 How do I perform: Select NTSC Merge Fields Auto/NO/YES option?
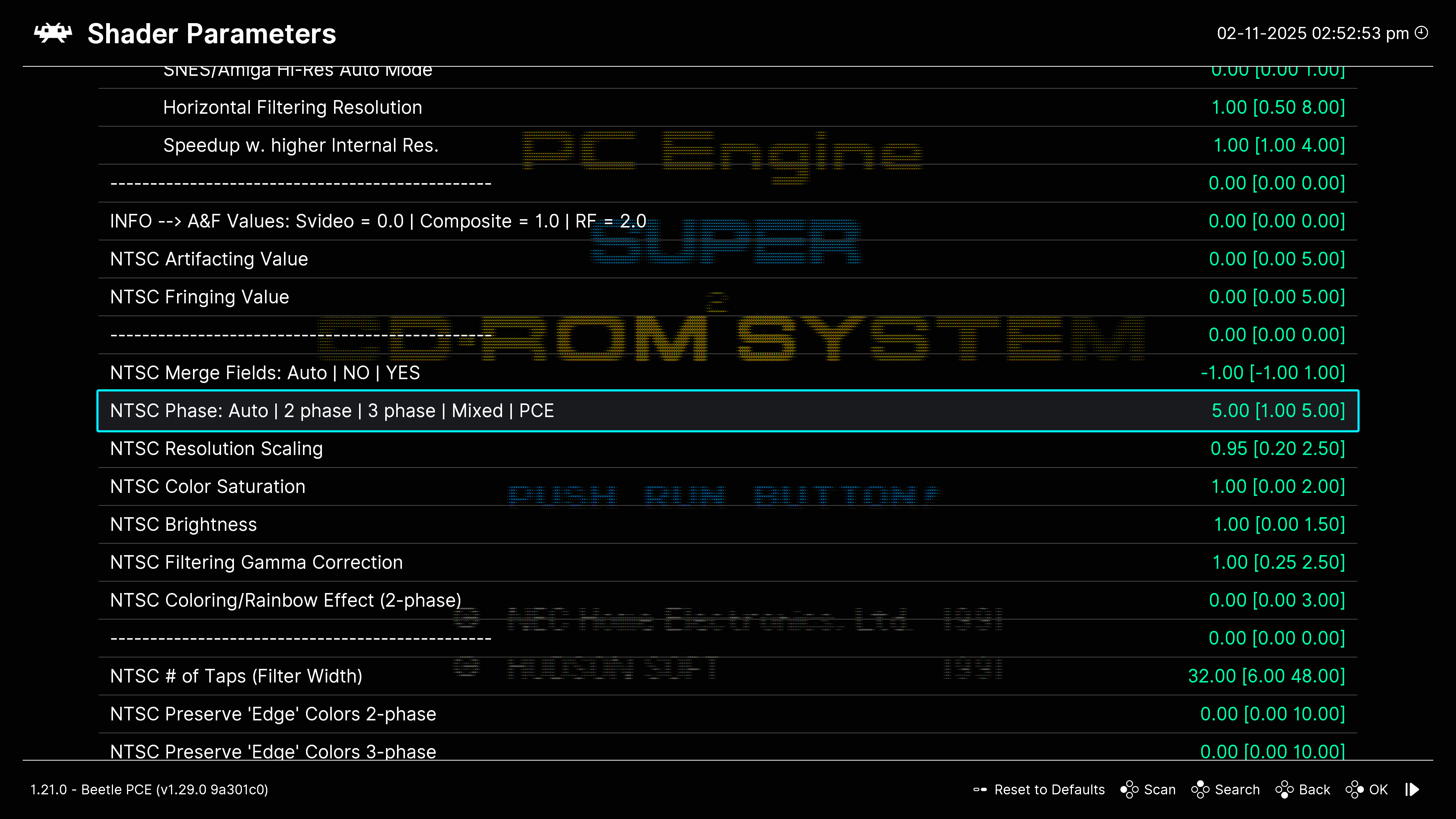pos(265,373)
